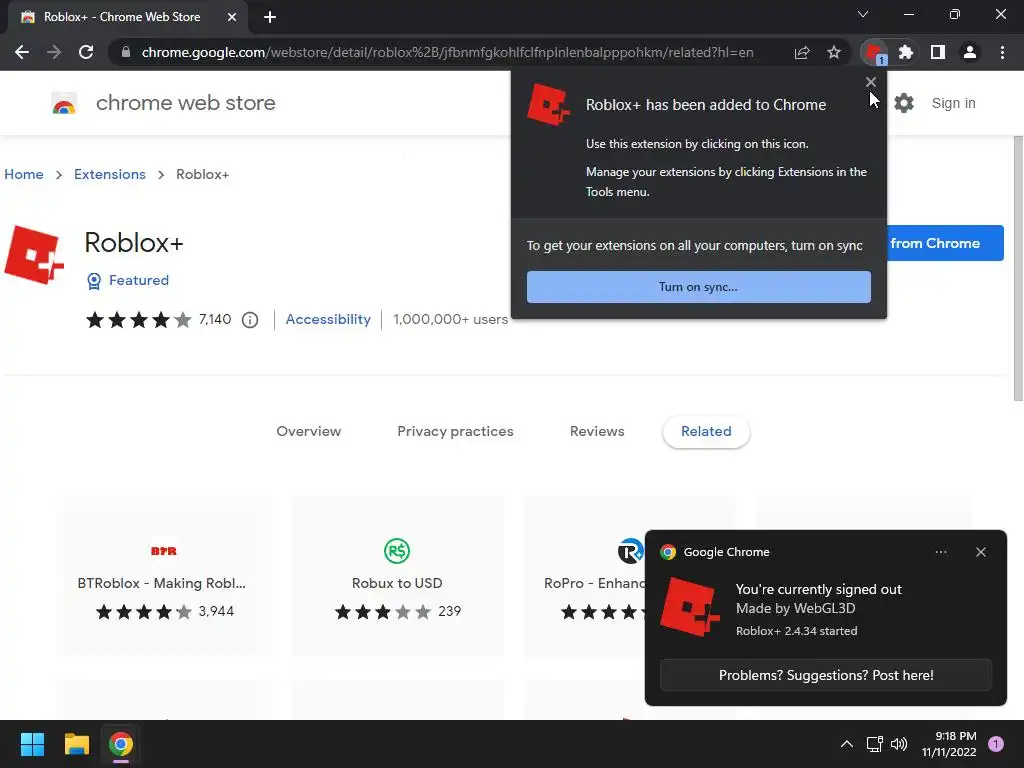Screen dimensions: 1024x768
Task: Click the Featured badge
Action: click(x=128, y=280)
